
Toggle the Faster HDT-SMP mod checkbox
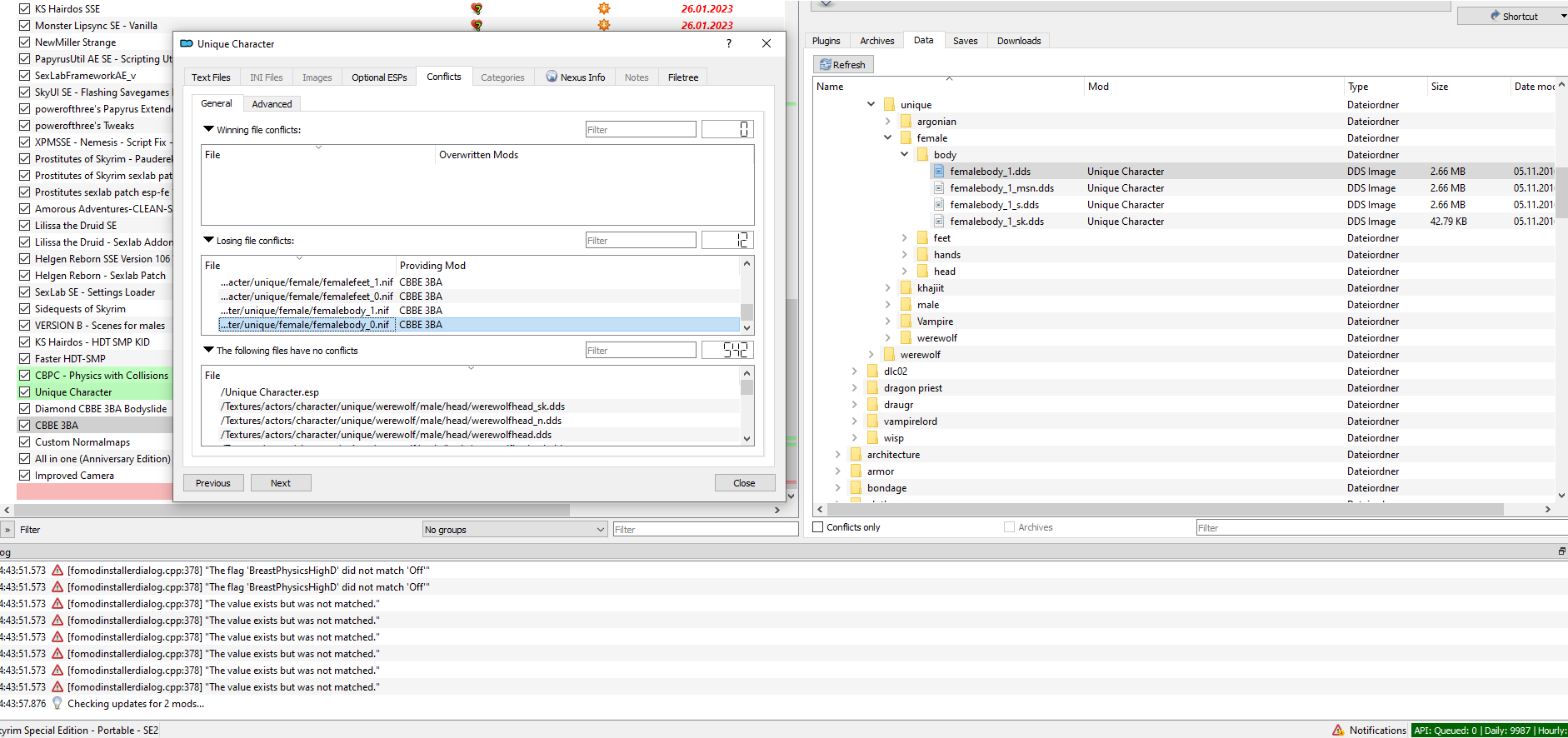pos(25,359)
